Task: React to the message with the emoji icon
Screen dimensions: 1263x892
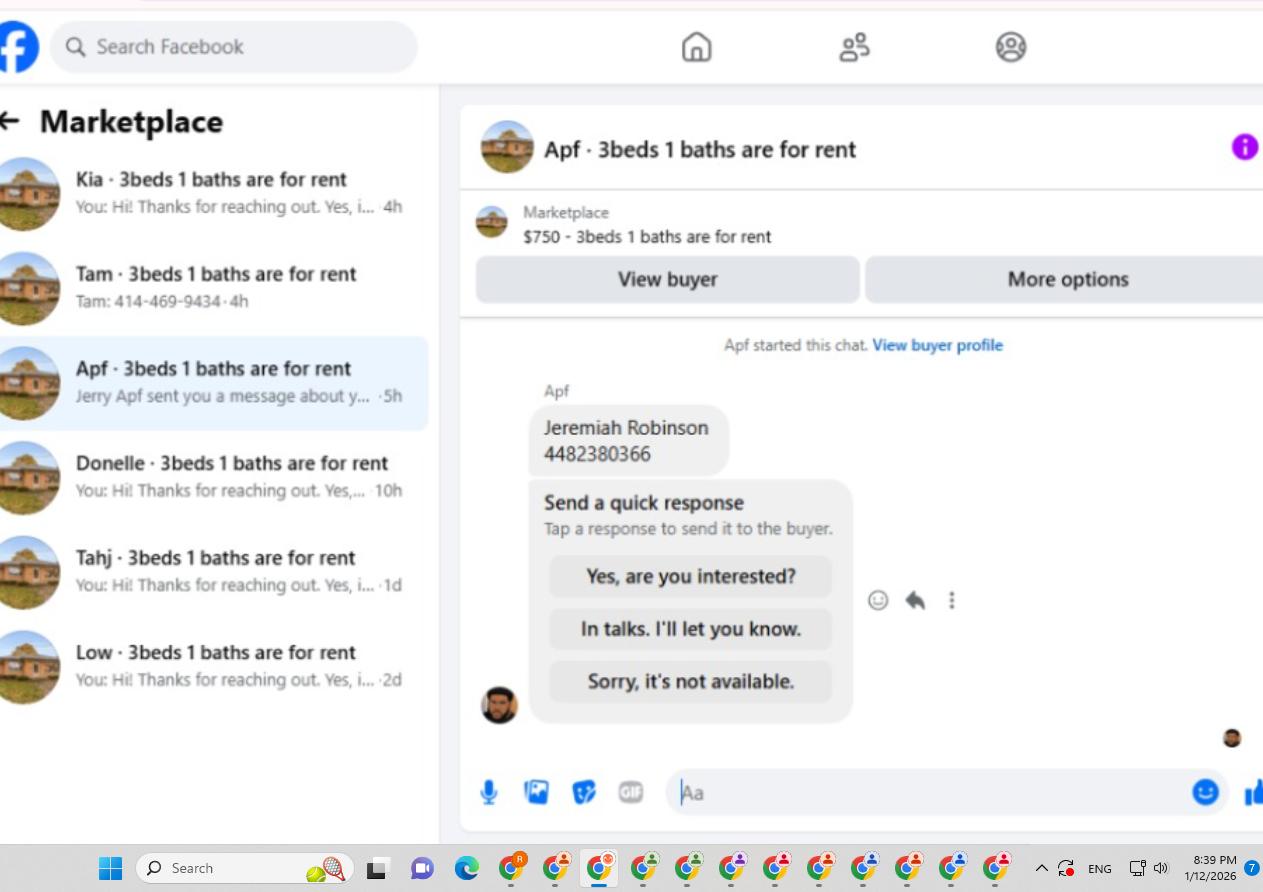Action: [878, 600]
